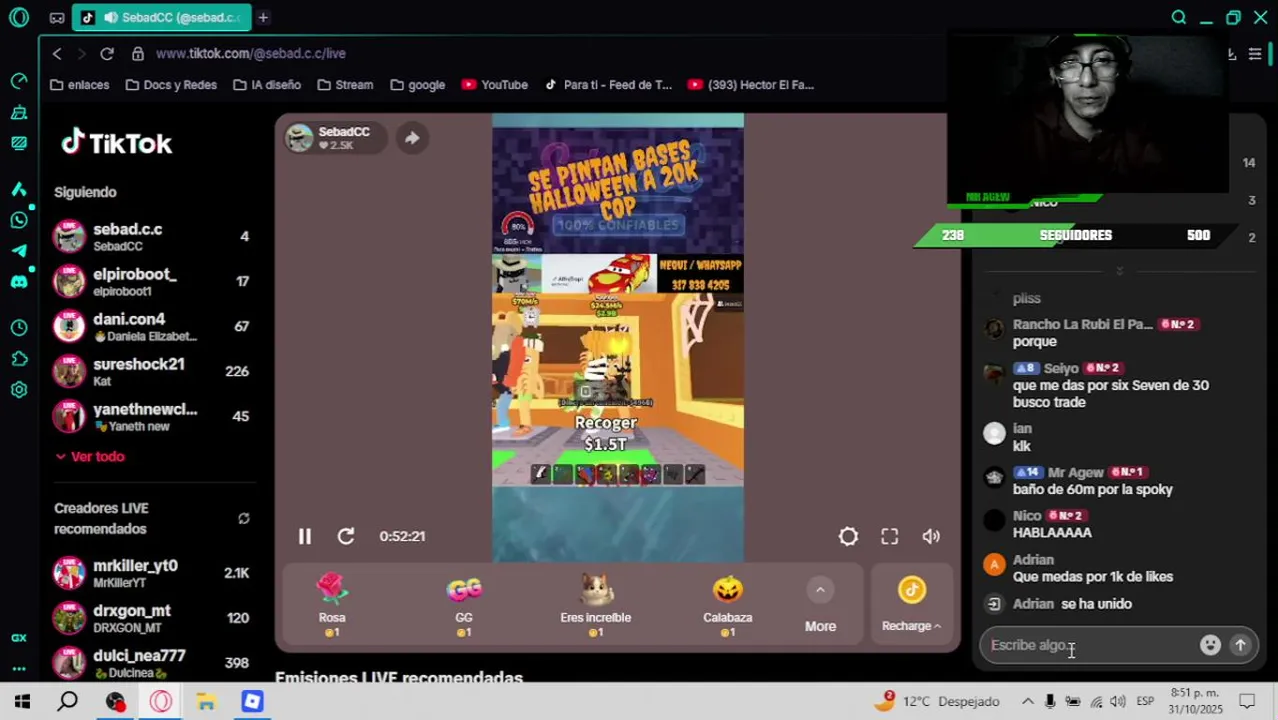This screenshot has width=1278, height=720.
Task: Send the Eres increíble gift
Action: coord(595,606)
